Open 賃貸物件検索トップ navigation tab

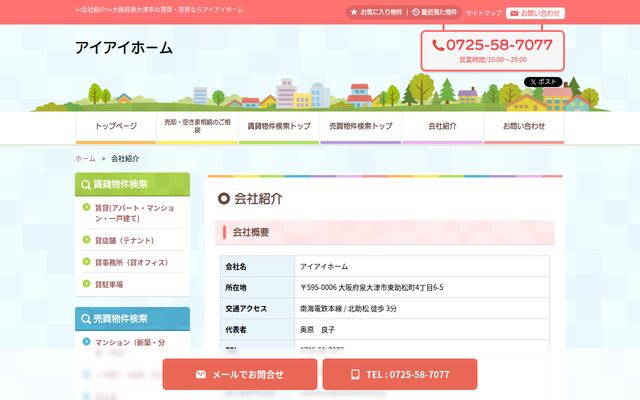pos(279,128)
